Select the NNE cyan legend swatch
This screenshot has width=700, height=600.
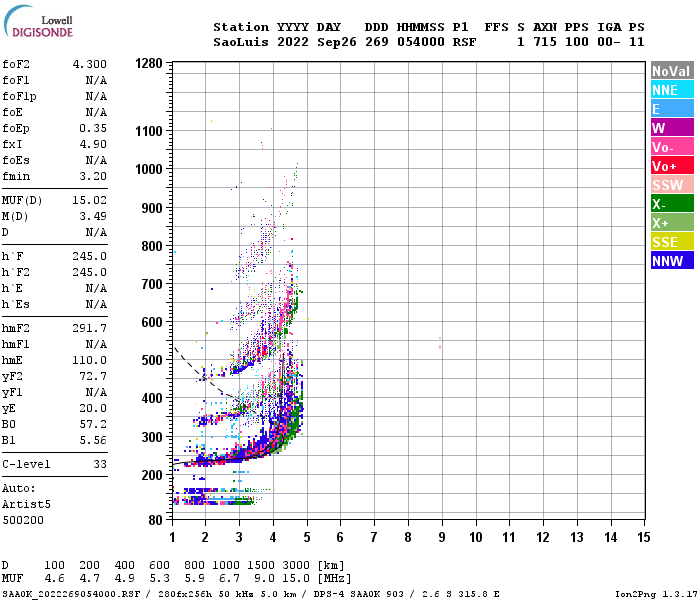672,90
